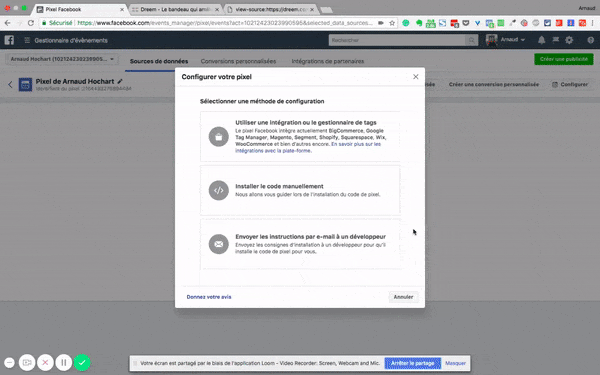Toggle Loom camera button
The height and width of the screenshot is (375, 600).
(27, 362)
